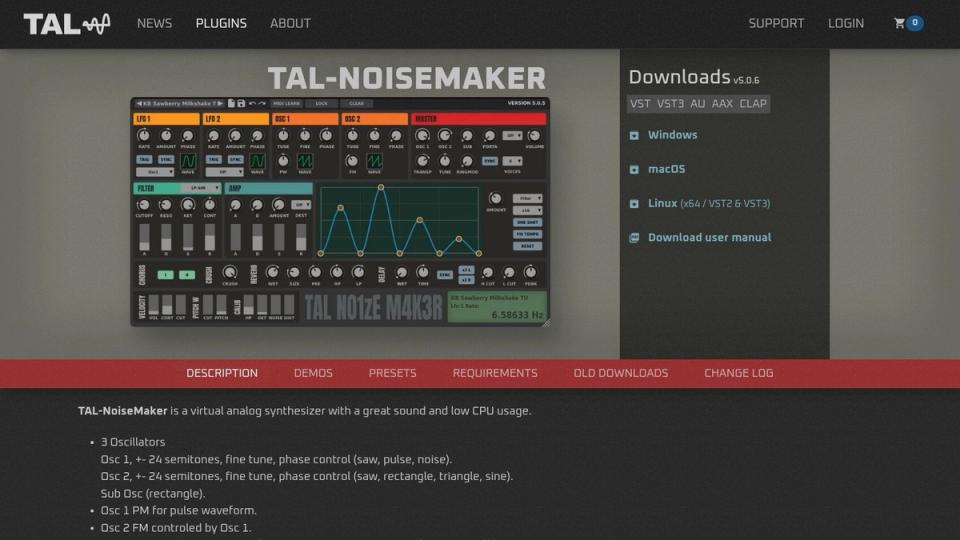Open the AMP section DEST dropdown

click(301, 204)
